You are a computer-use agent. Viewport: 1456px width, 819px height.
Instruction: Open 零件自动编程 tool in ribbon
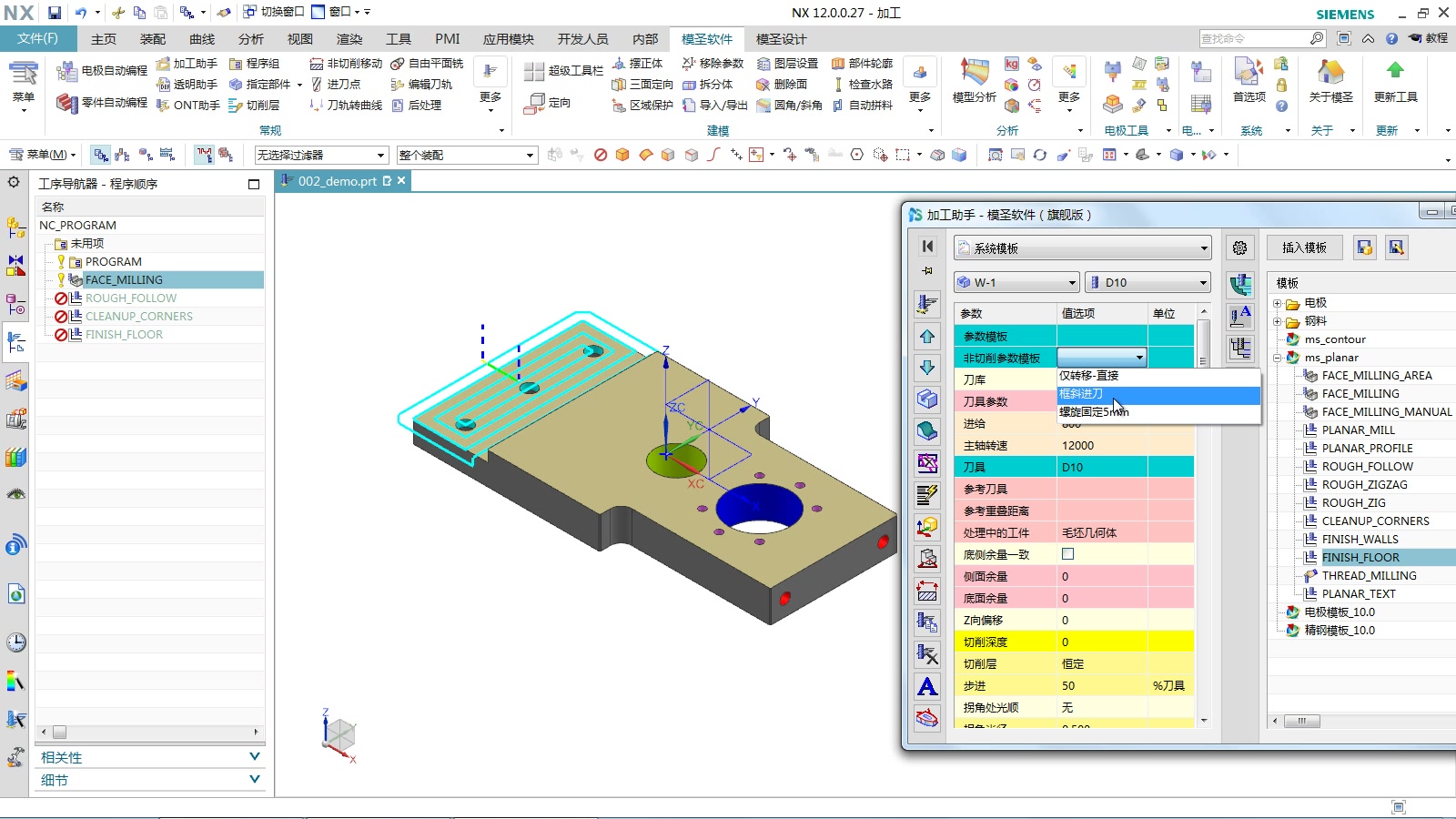[102, 103]
